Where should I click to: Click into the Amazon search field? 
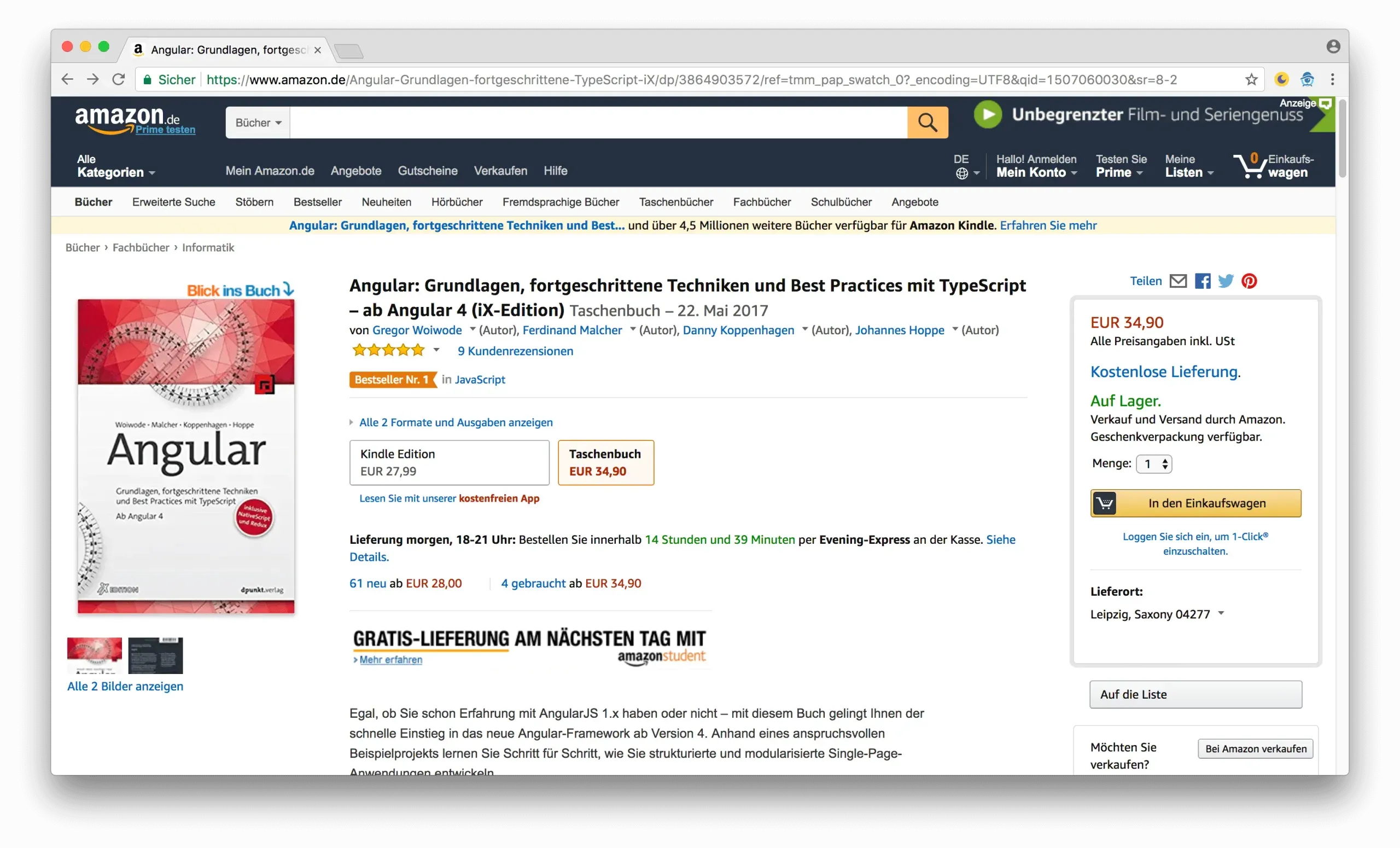598,122
